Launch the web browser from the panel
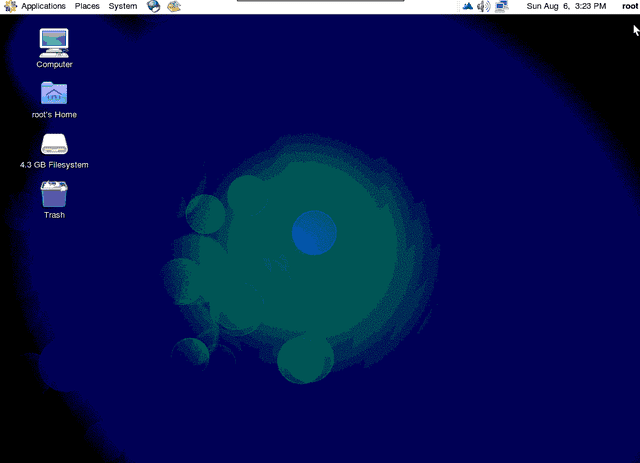Viewport: 640px width, 463px height. [x=153, y=6]
